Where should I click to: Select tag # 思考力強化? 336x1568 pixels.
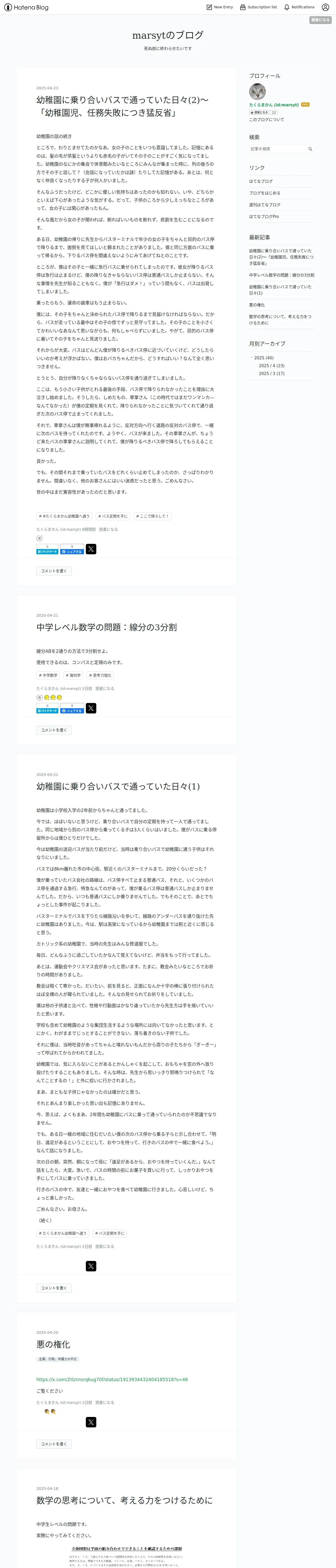[x=100, y=675]
